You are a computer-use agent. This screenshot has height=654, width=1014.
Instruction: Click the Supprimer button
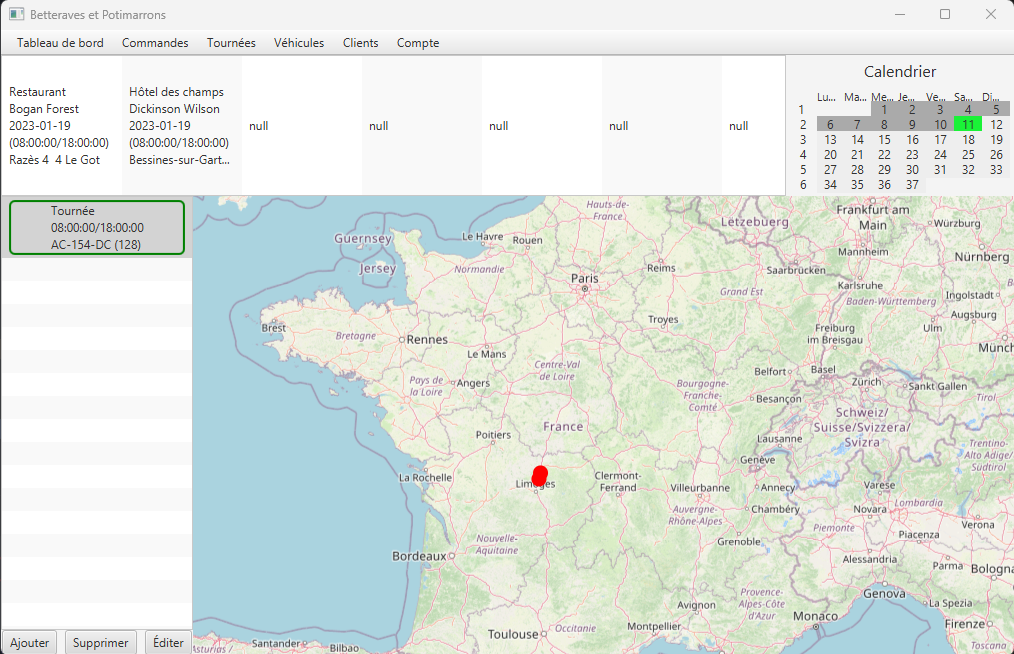click(x=100, y=642)
